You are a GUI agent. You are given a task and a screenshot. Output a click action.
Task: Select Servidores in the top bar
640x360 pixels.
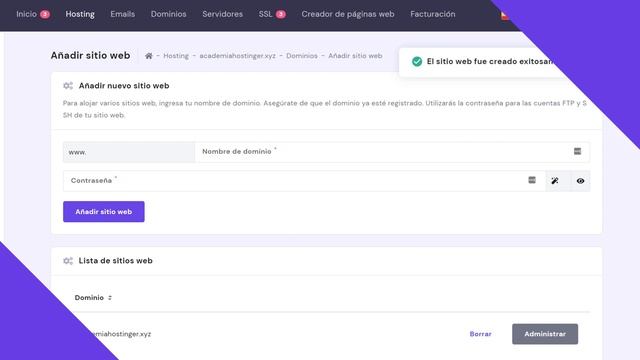222,14
